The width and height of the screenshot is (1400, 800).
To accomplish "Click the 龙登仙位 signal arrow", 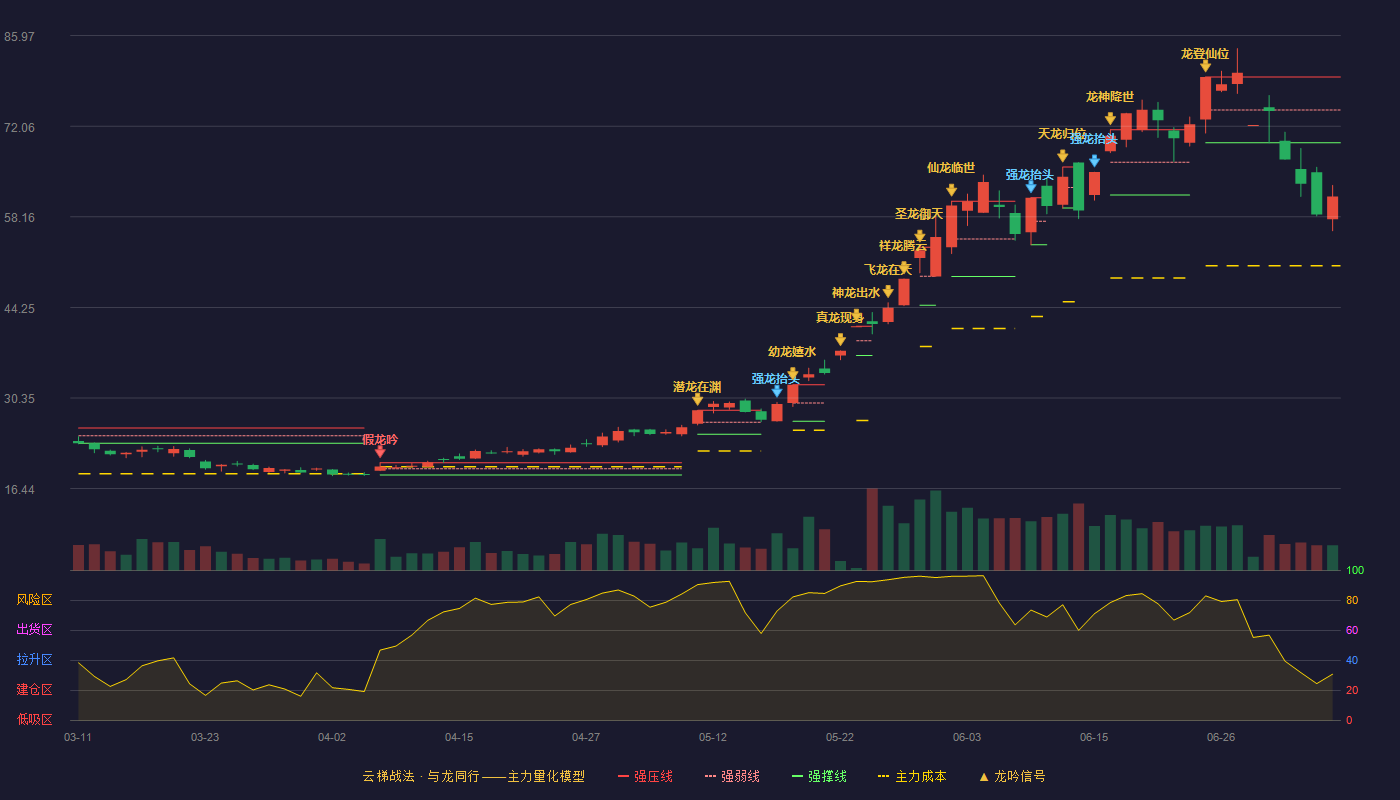I will click(x=1205, y=66).
